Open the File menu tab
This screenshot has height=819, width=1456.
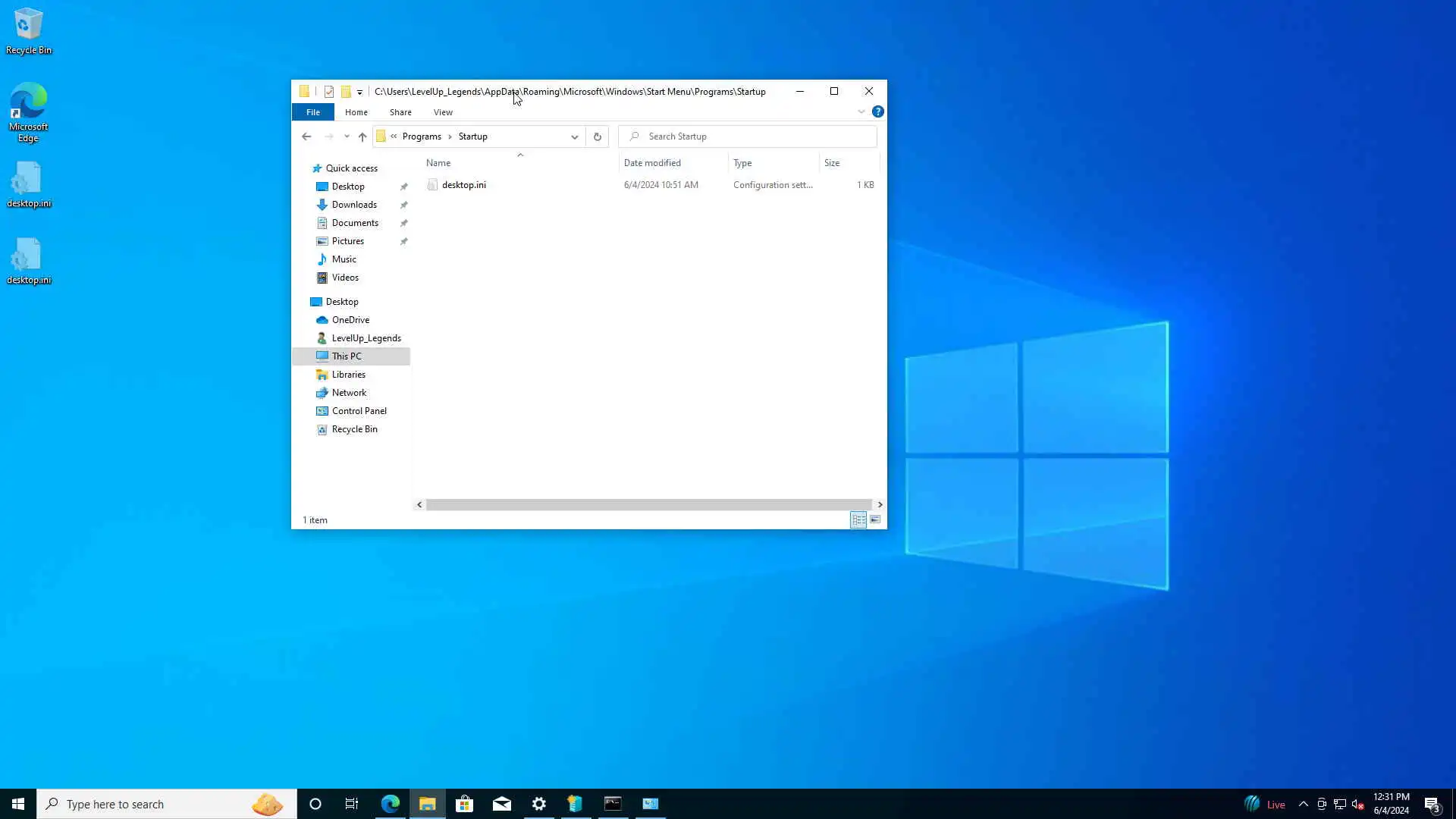(x=312, y=112)
